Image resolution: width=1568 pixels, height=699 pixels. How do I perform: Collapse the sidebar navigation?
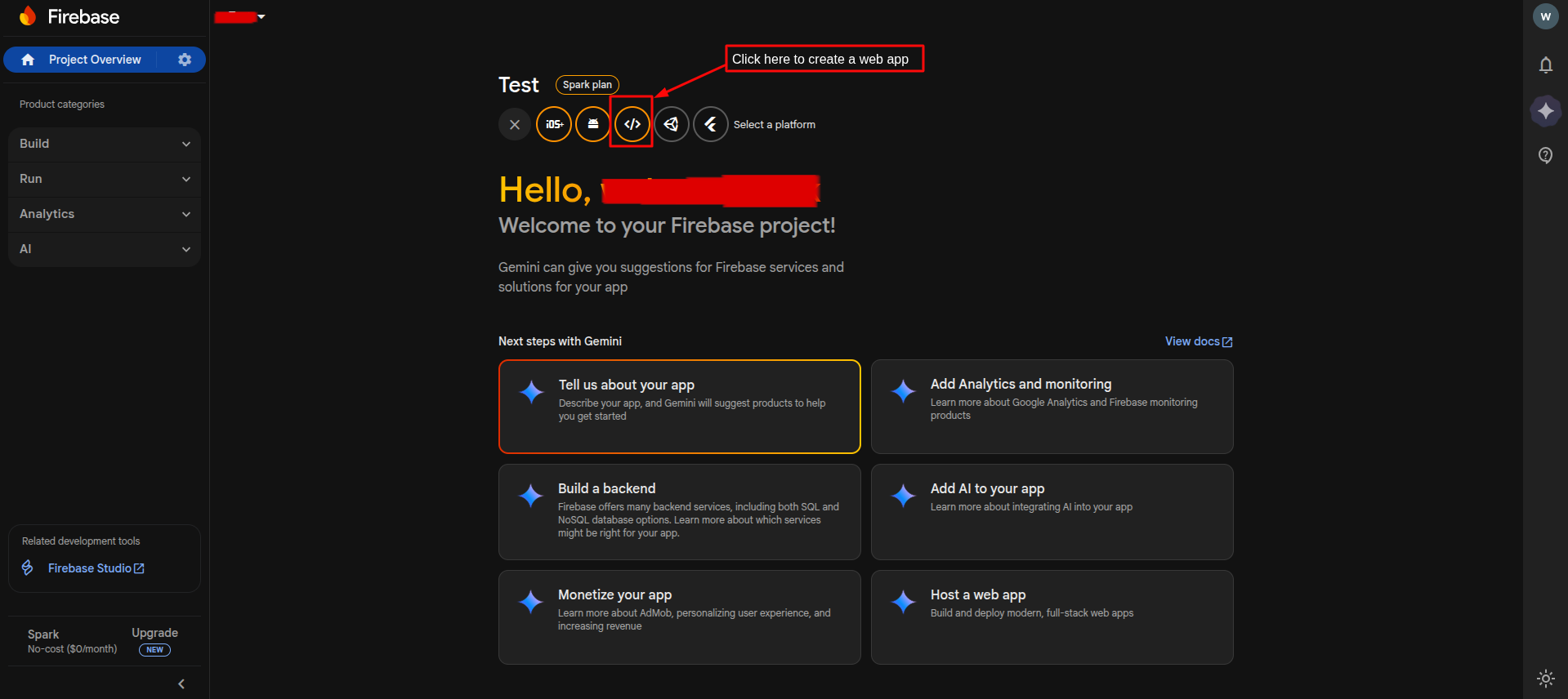(x=181, y=684)
